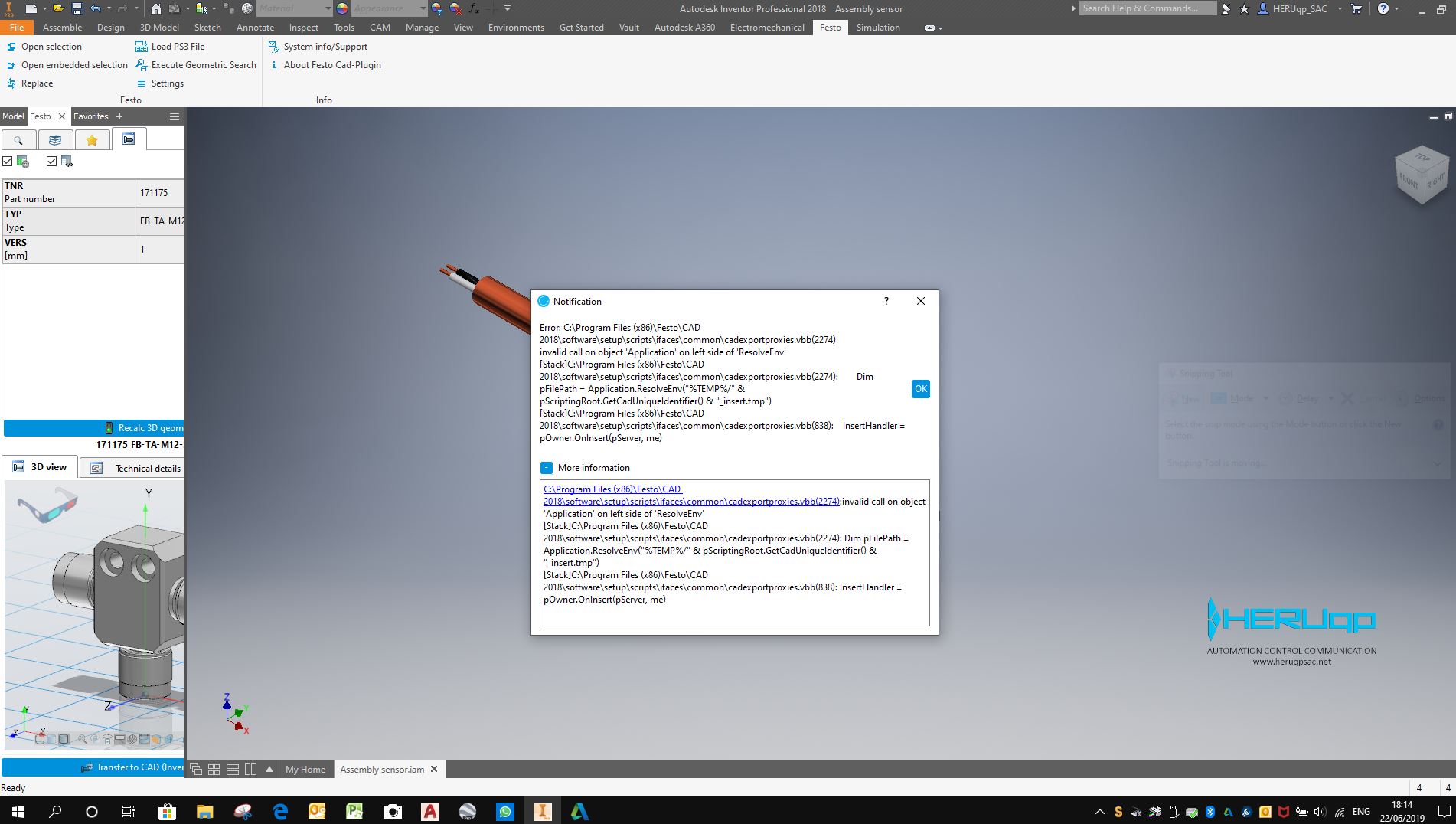Open the Simulation ribbon tab
The image size is (1456, 824).
tap(878, 27)
